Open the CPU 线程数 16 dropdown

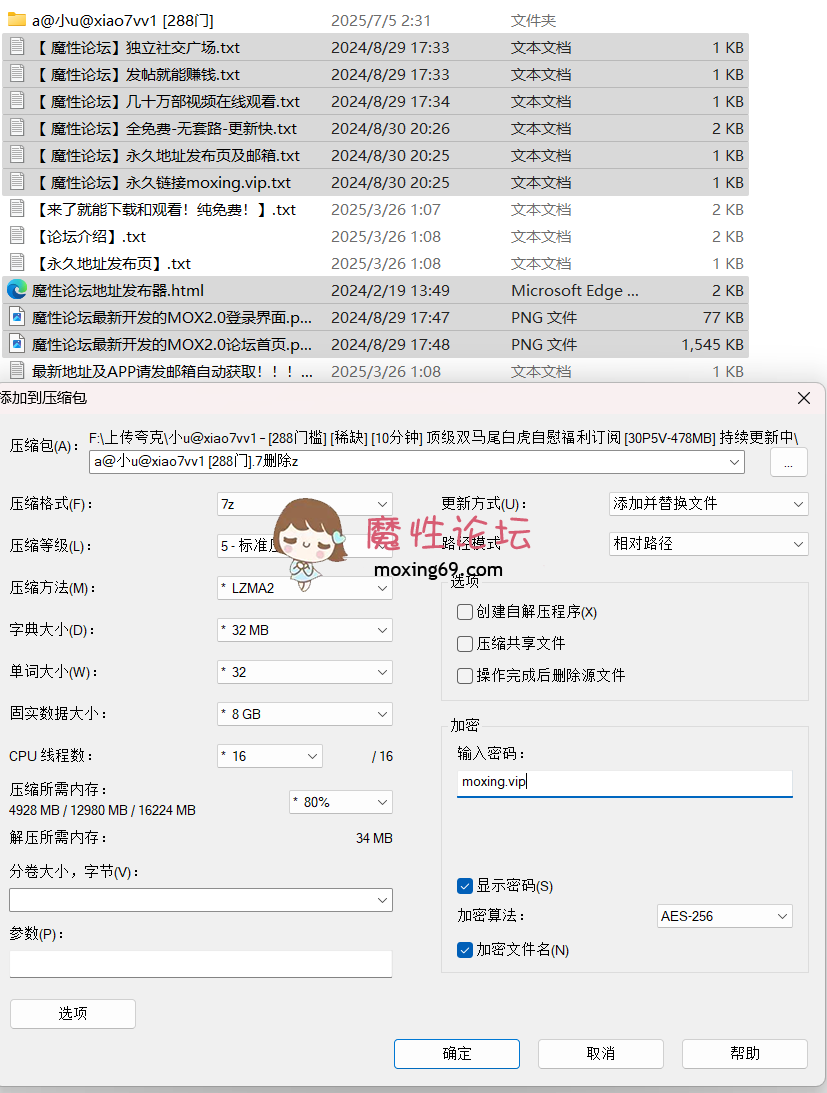point(312,756)
